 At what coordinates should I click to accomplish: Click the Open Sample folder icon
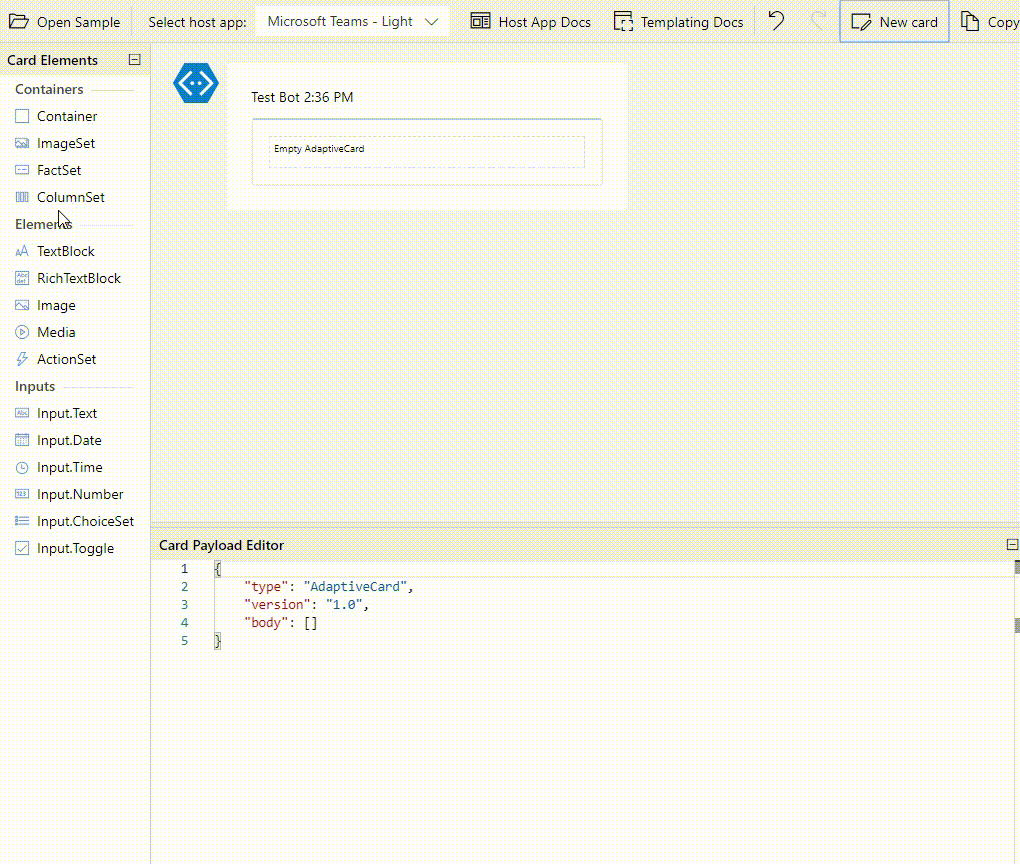(x=18, y=21)
